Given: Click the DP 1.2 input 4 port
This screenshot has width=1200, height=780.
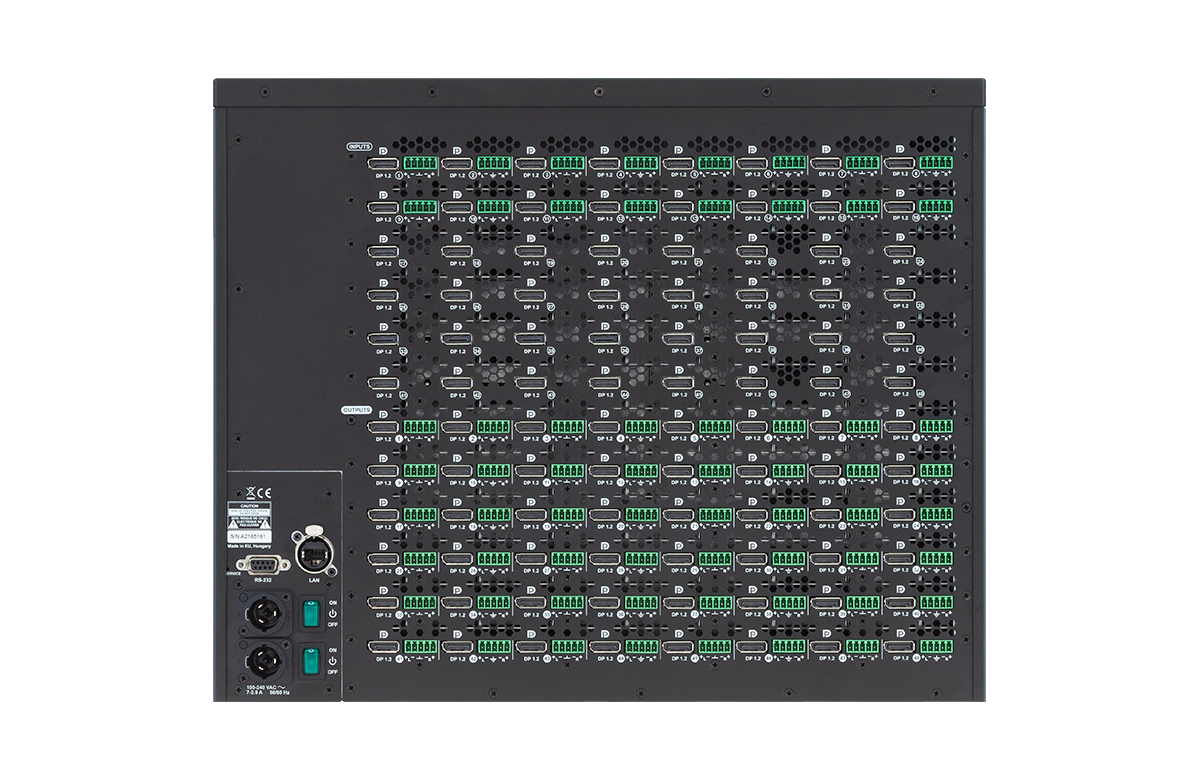Looking at the screenshot, I should [x=605, y=163].
